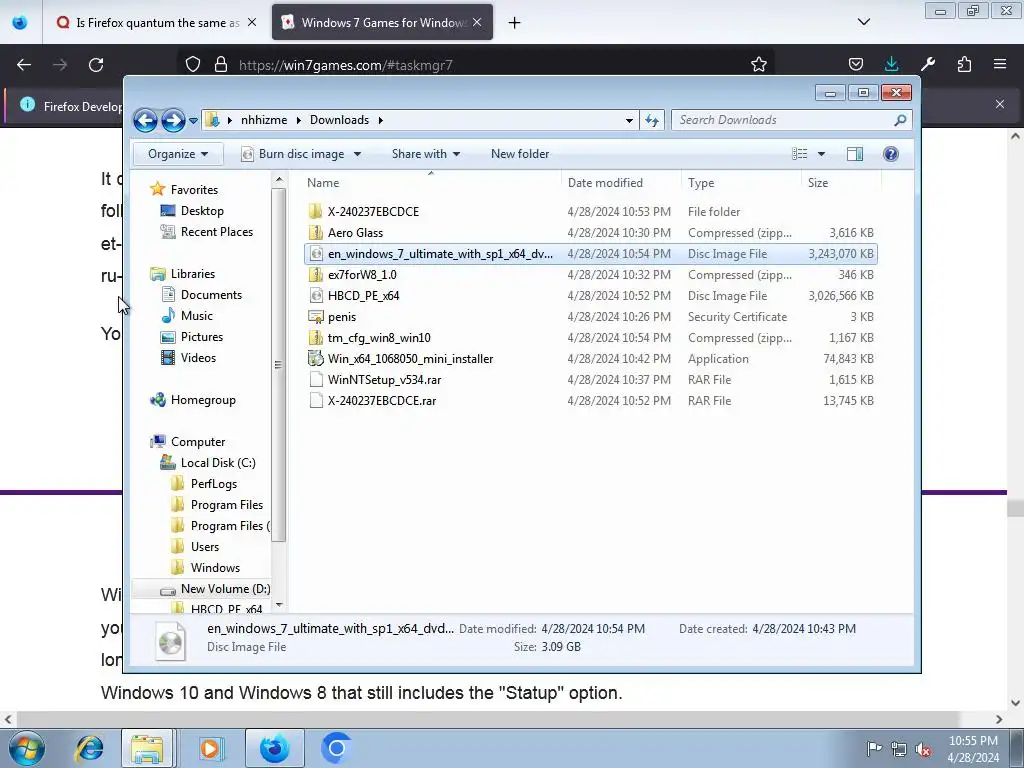Open Desktop in Favorites

point(202,211)
